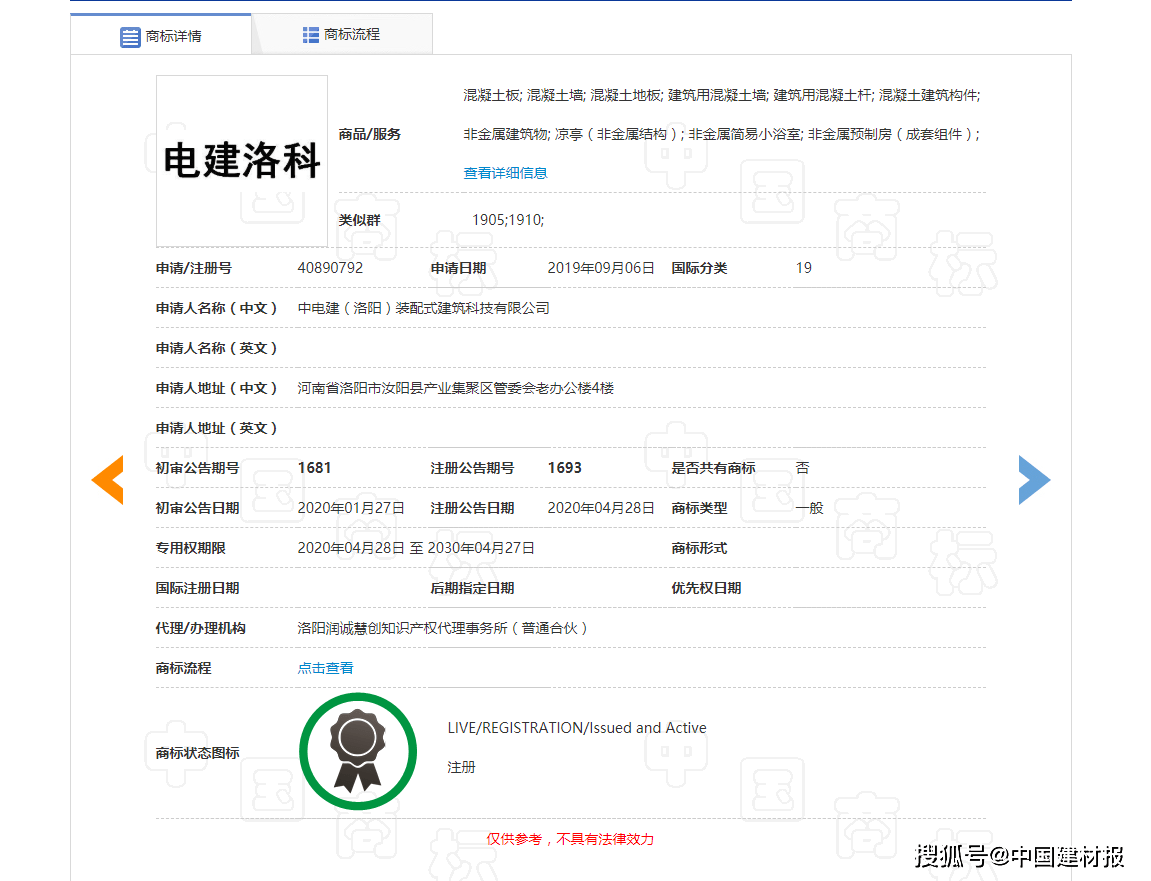Click the registration announcement issue number 1693

(564, 468)
